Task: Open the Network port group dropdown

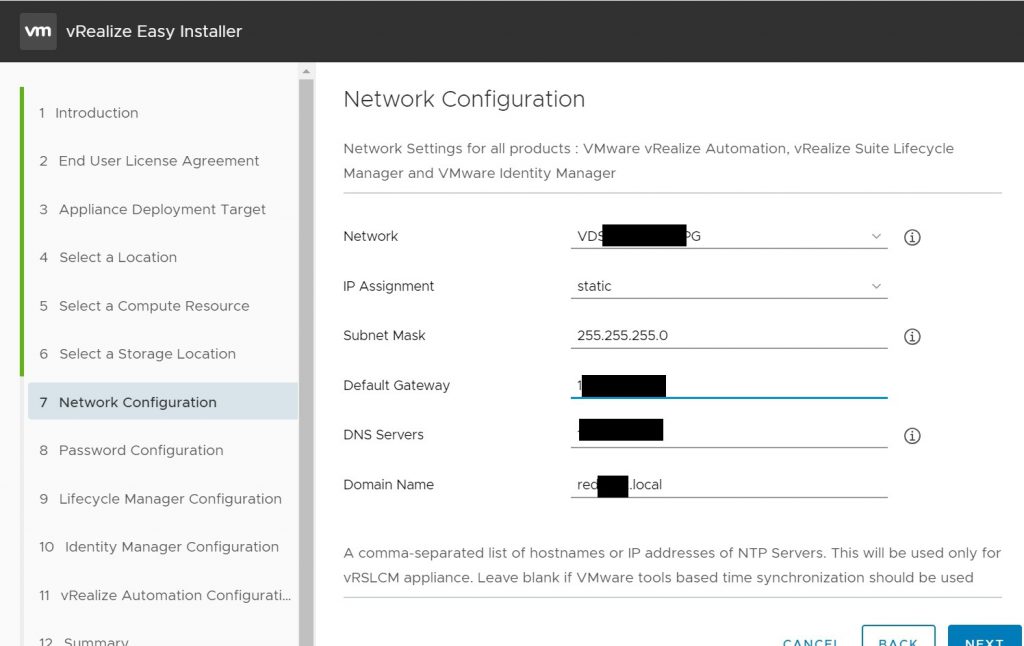Action: (x=729, y=236)
